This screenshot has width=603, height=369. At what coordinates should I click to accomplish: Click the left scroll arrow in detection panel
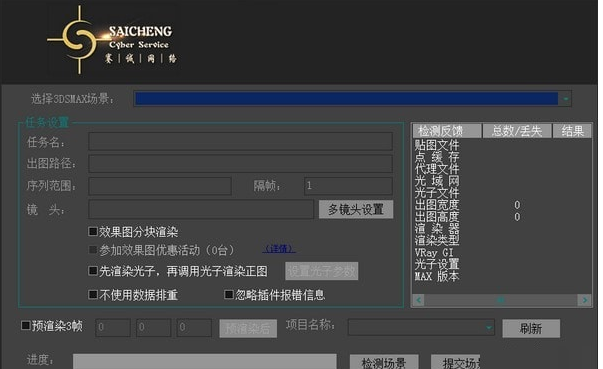click(419, 300)
